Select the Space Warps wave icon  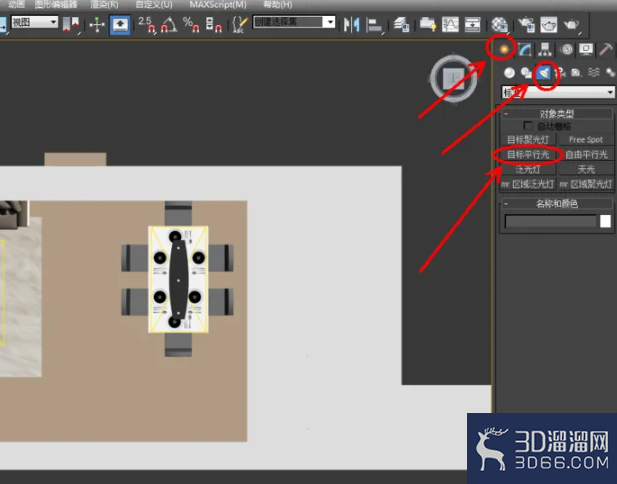(593, 73)
